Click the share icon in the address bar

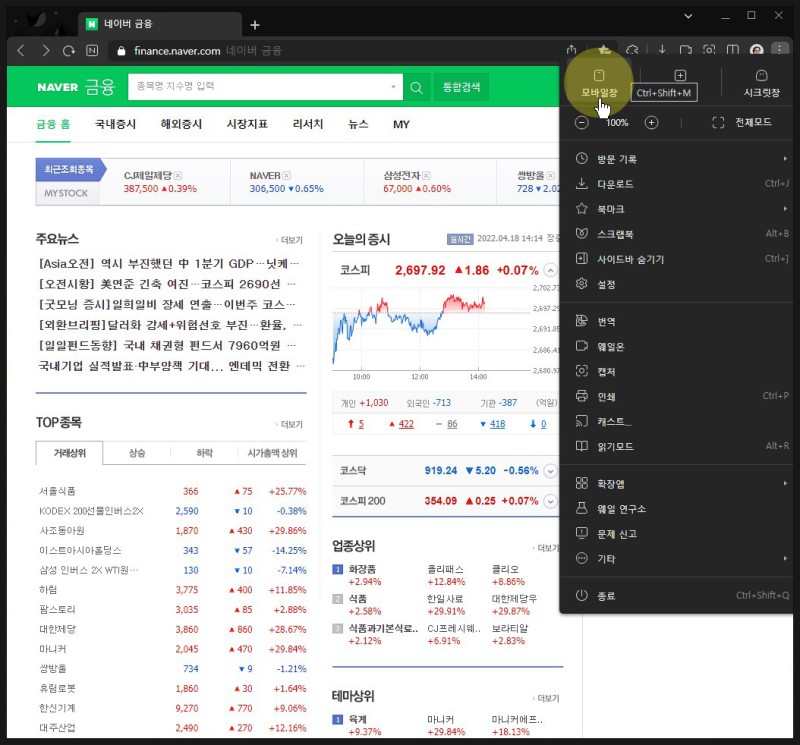pos(571,49)
